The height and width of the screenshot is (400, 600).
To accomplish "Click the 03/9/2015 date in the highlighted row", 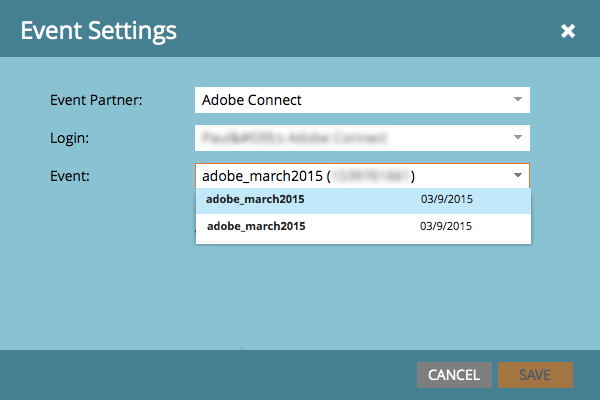I will (x=446, y=200).
